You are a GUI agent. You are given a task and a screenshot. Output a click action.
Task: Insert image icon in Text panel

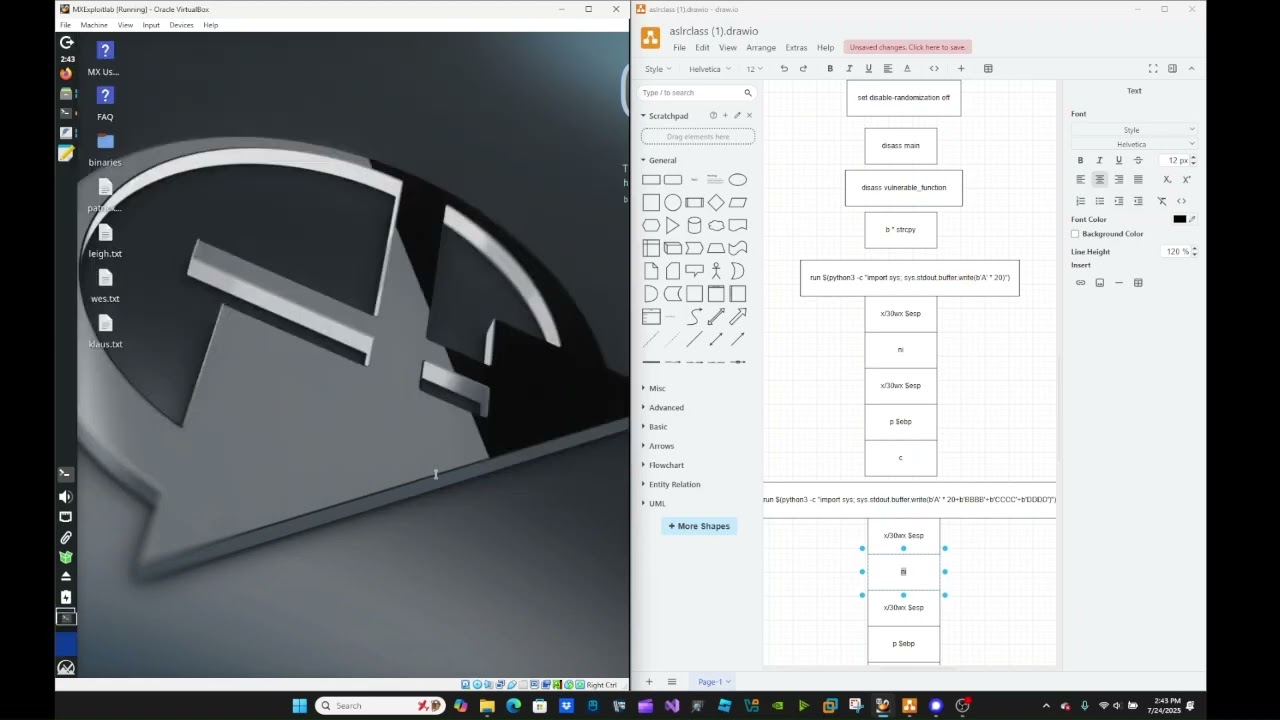(x=1099, y=283)
